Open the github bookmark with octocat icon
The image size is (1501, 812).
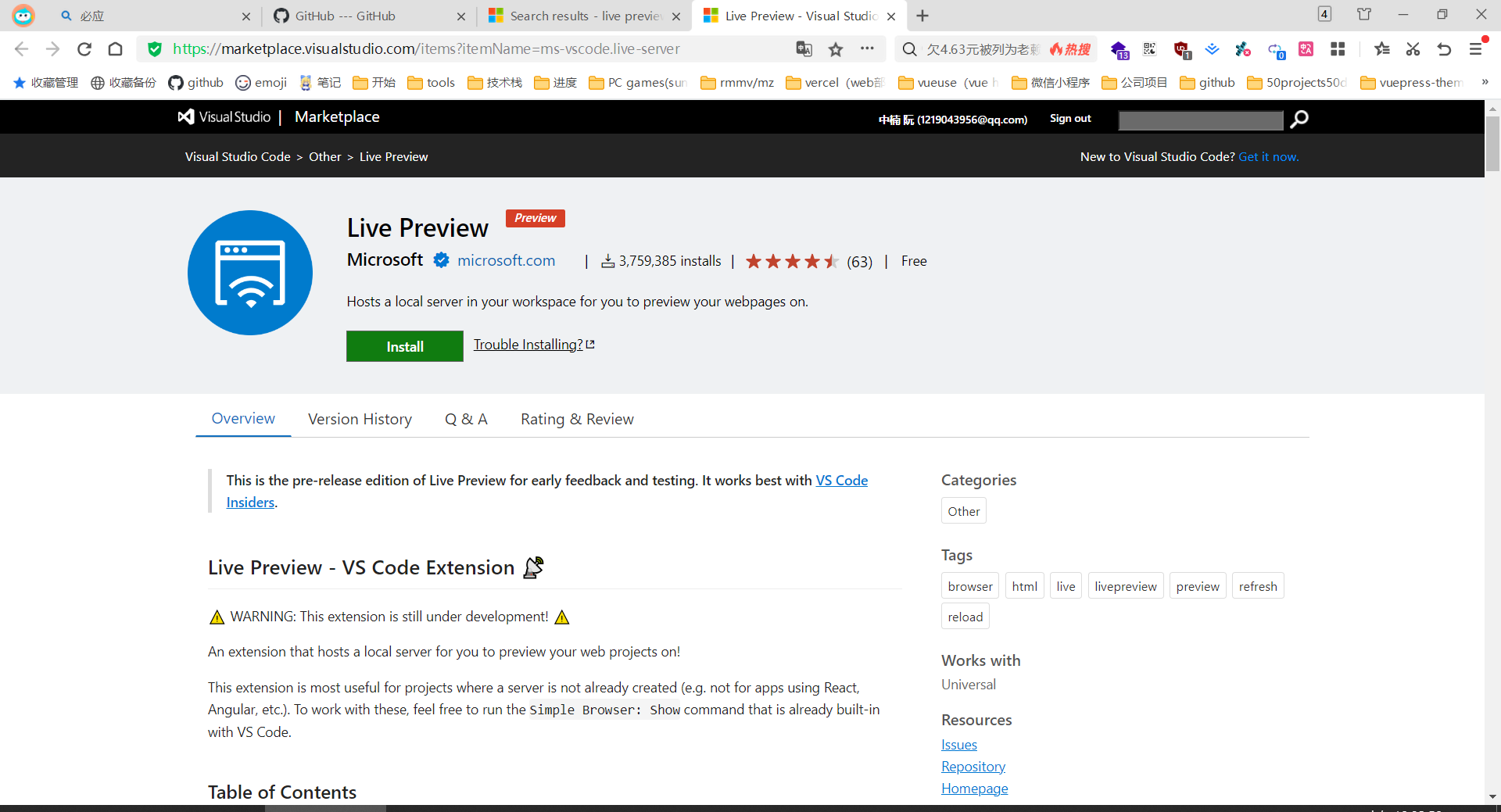coord(196,82)
